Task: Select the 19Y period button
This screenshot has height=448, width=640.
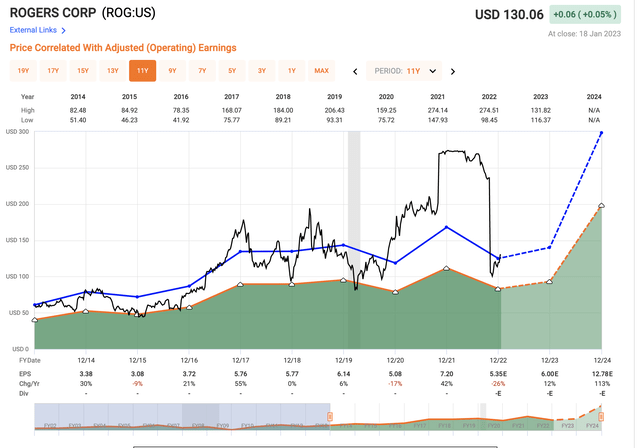Action: [x=23, y=71]
